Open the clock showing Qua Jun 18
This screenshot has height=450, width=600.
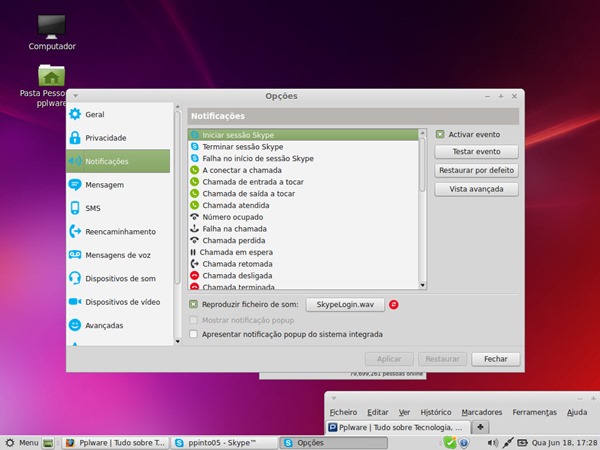pyautogui.click(x=564, y=443)
